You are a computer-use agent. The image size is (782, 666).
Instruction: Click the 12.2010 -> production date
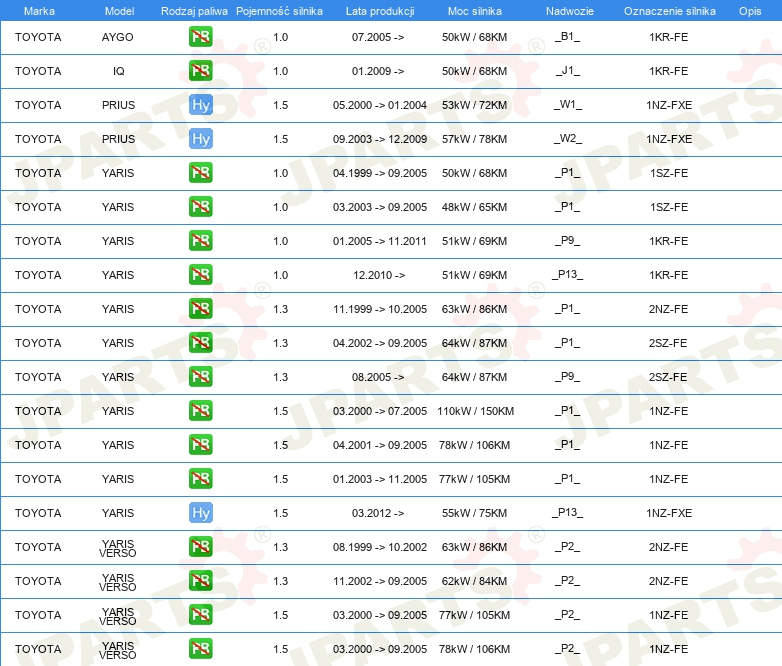(x=379, y=275)
